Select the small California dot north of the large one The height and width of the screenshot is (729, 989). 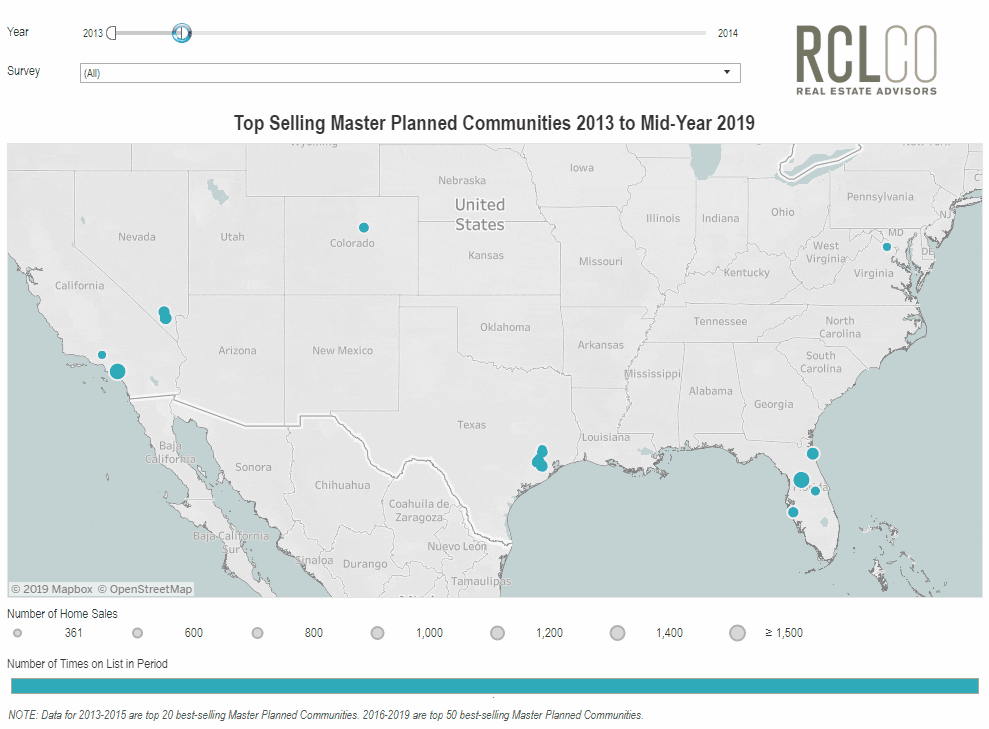click(102, 354)
